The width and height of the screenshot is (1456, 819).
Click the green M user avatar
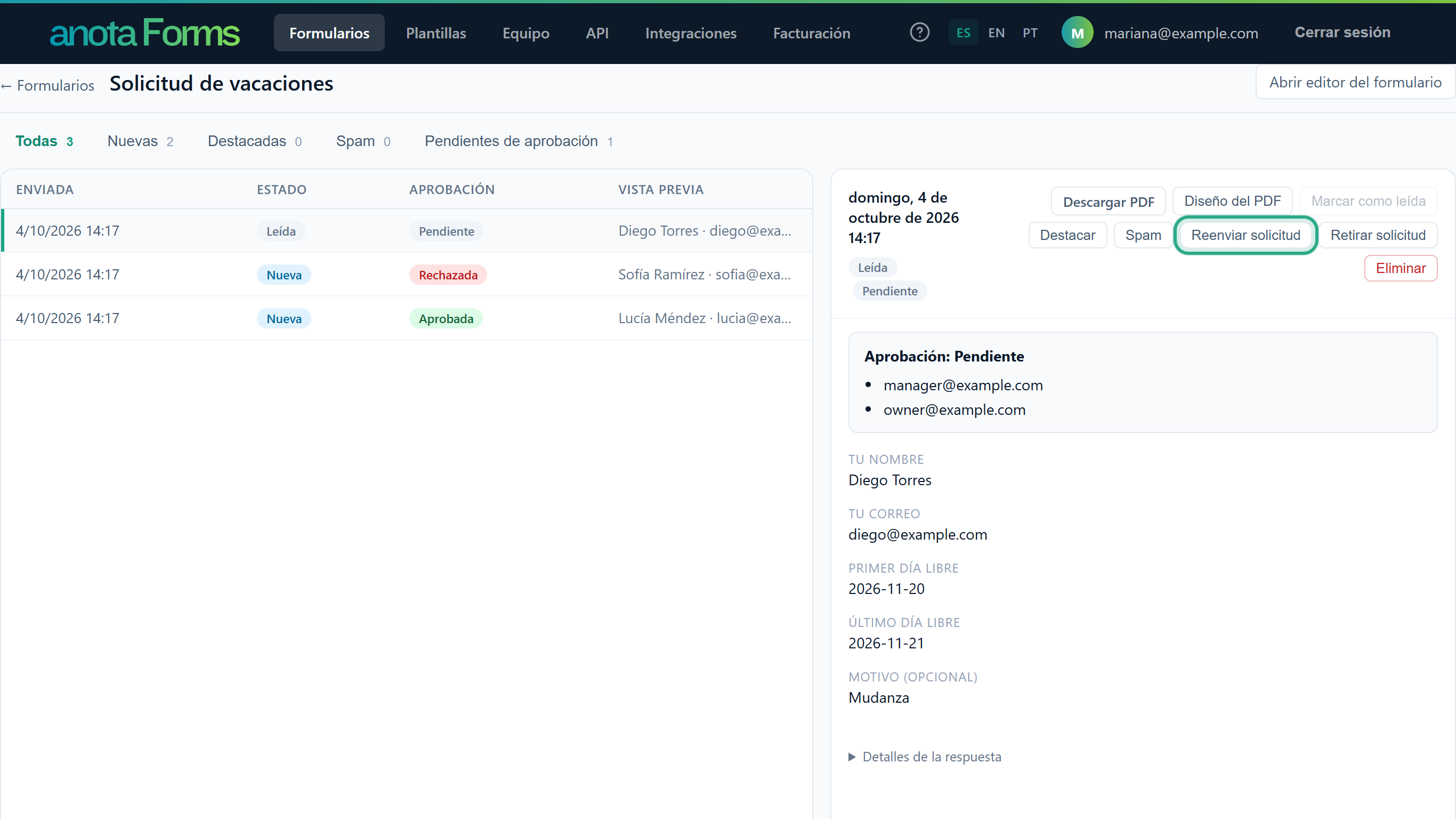1077,33
